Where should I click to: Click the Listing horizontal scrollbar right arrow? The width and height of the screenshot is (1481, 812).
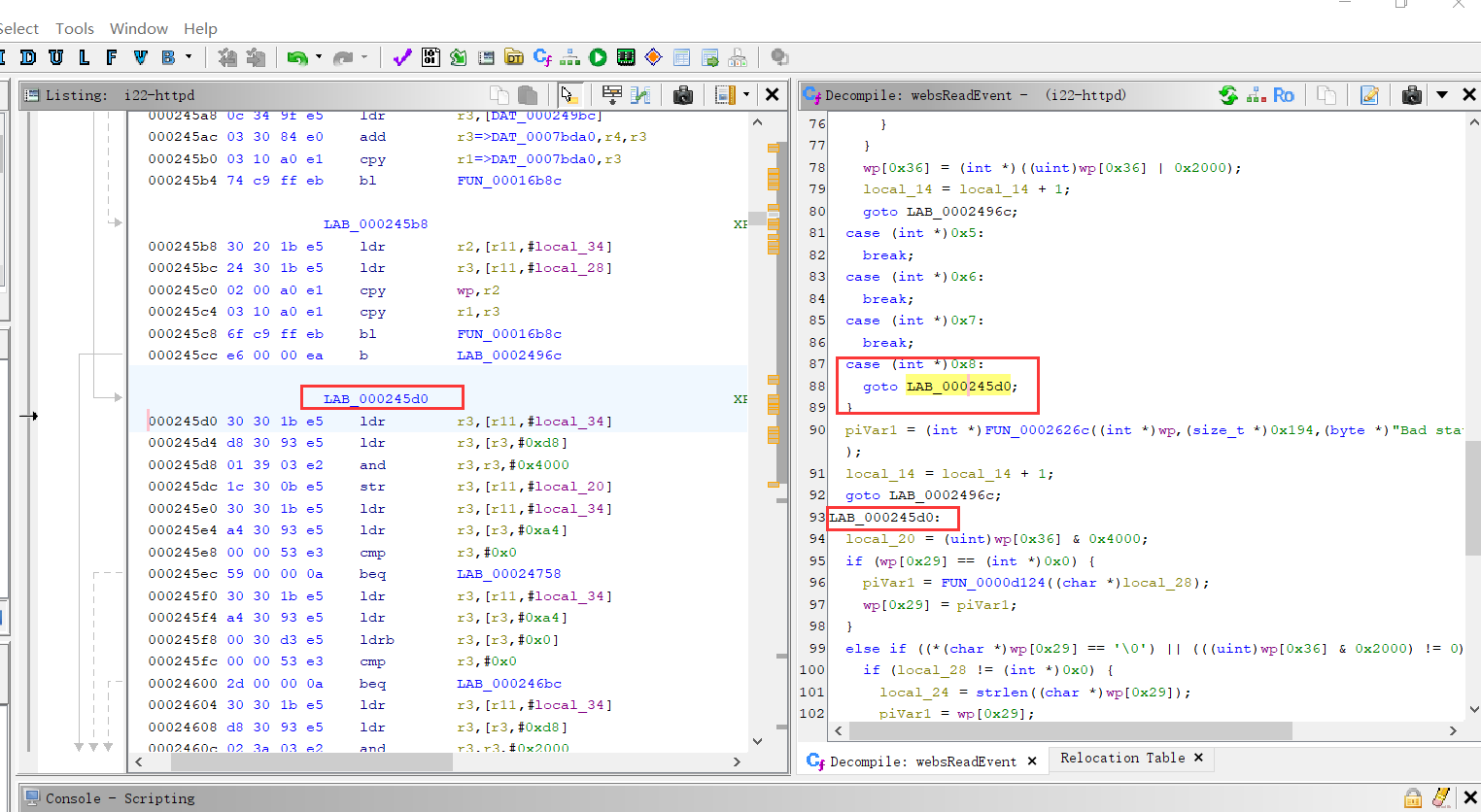tap(737, 762)
